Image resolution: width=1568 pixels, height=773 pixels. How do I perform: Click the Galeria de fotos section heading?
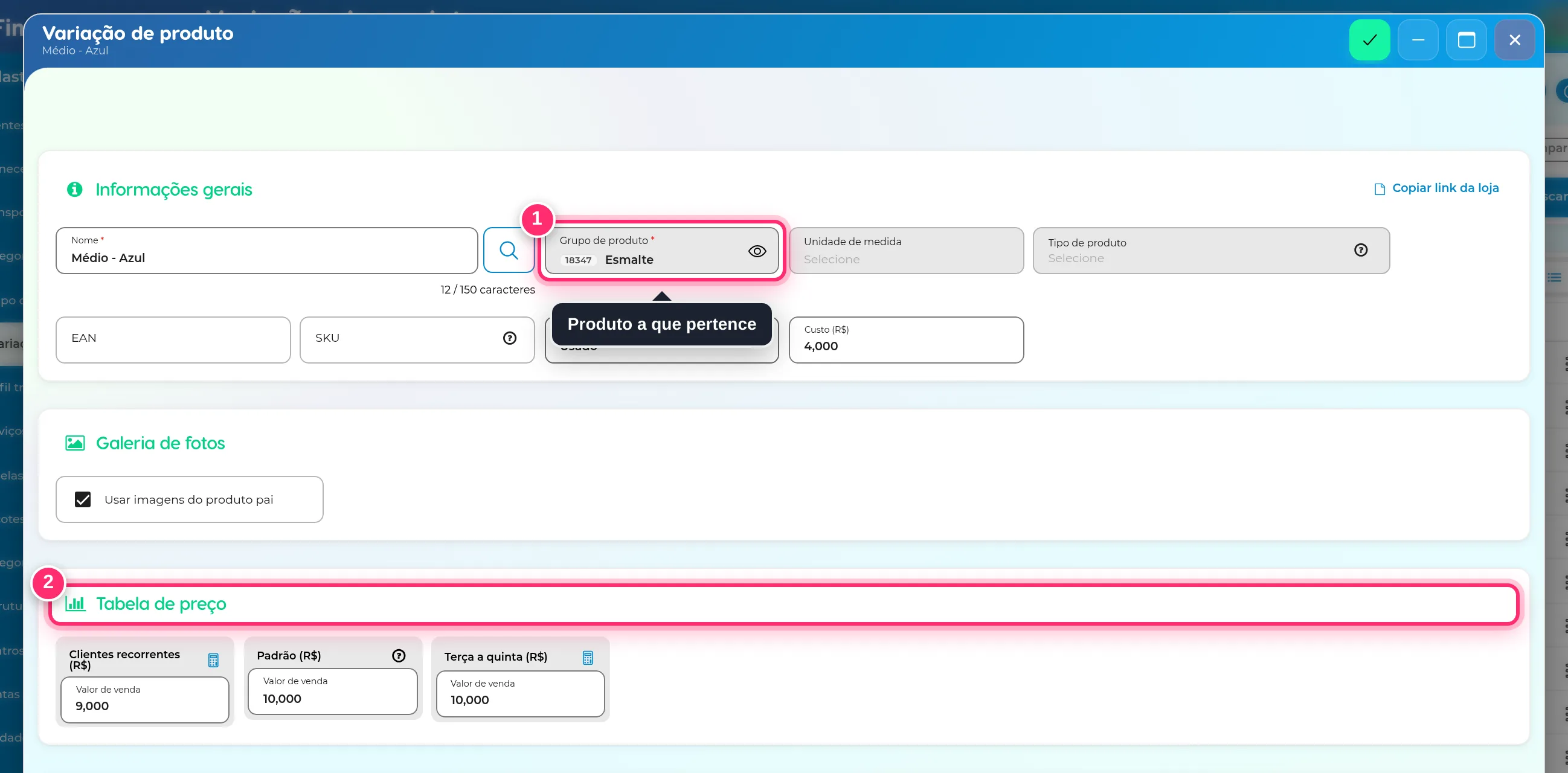160,443
